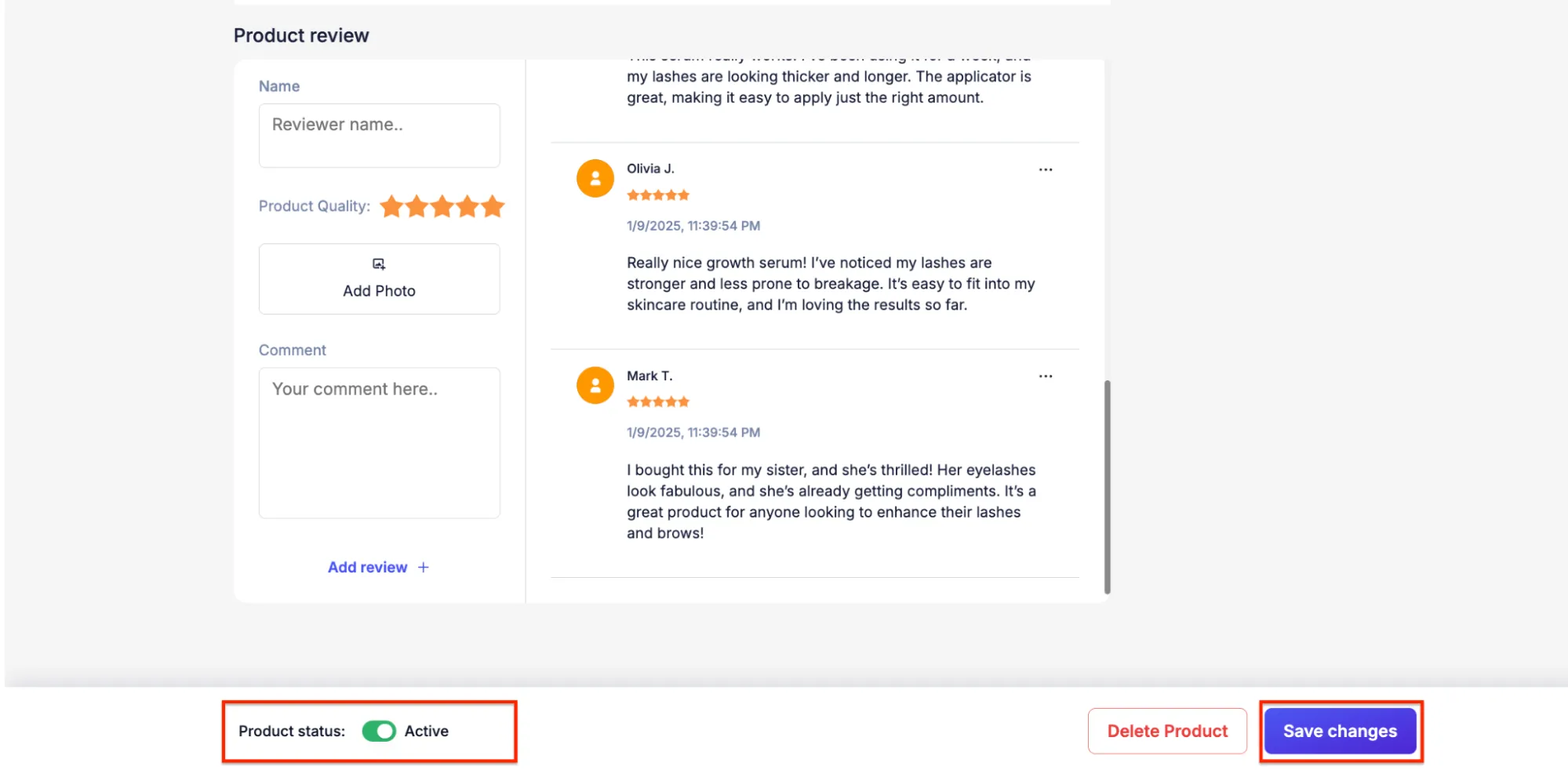Click the Add Photo upload box
This screenshot has width=1568, height=781.
point(379,279)
